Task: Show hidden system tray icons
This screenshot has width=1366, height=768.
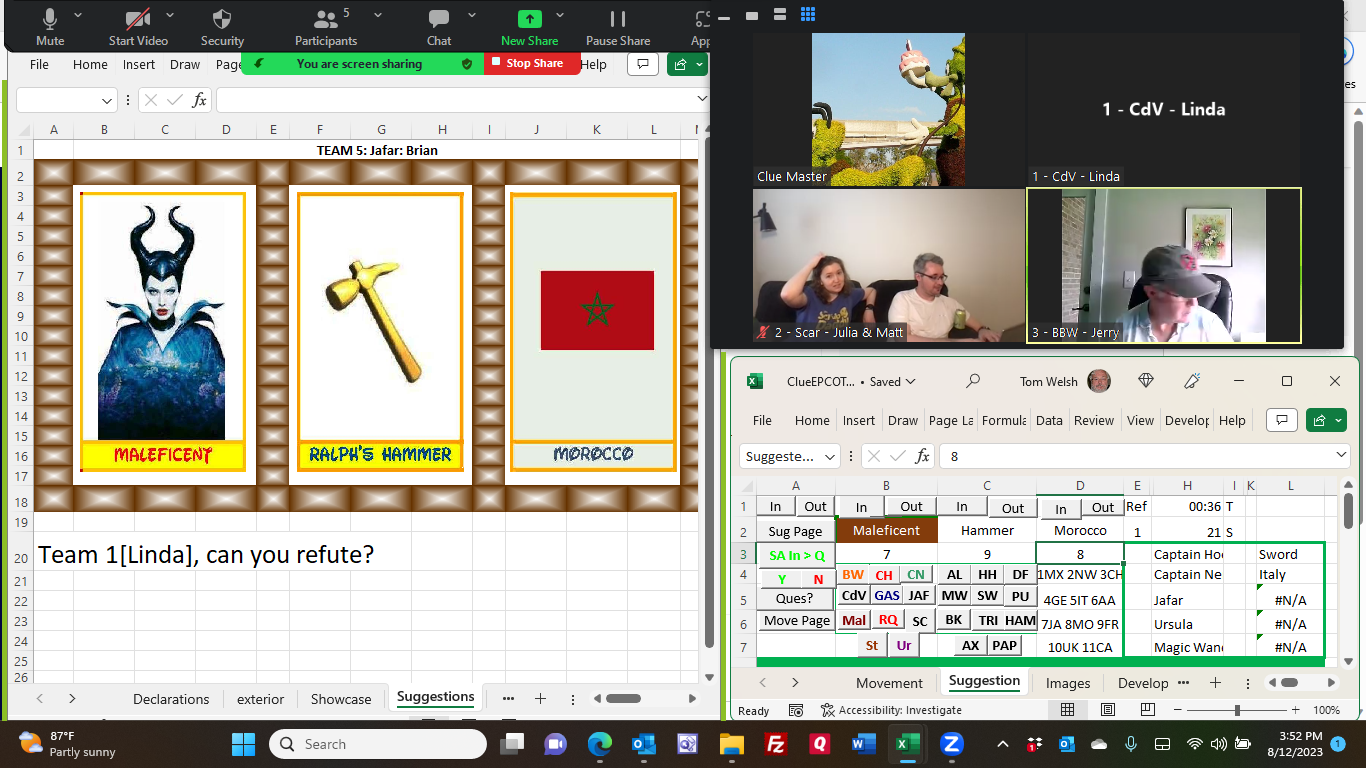Action: click(1003, 744)
